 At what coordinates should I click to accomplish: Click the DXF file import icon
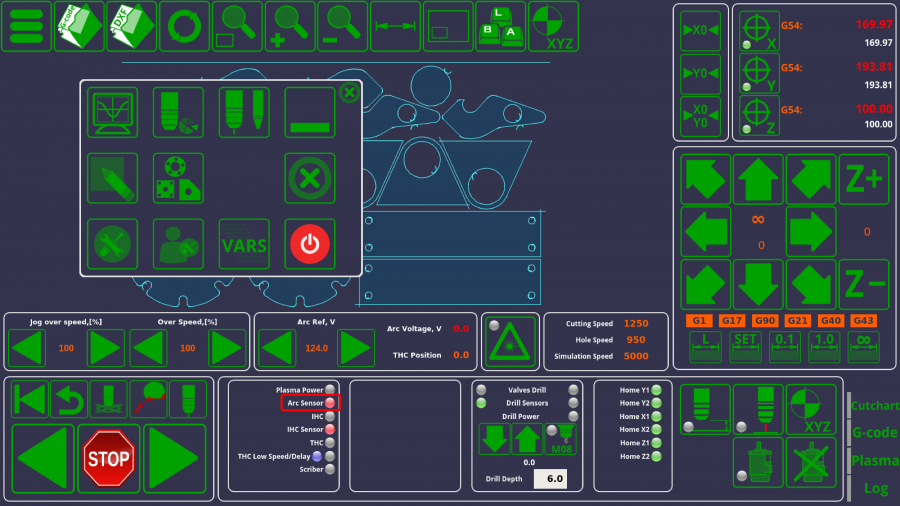point(132,27)
